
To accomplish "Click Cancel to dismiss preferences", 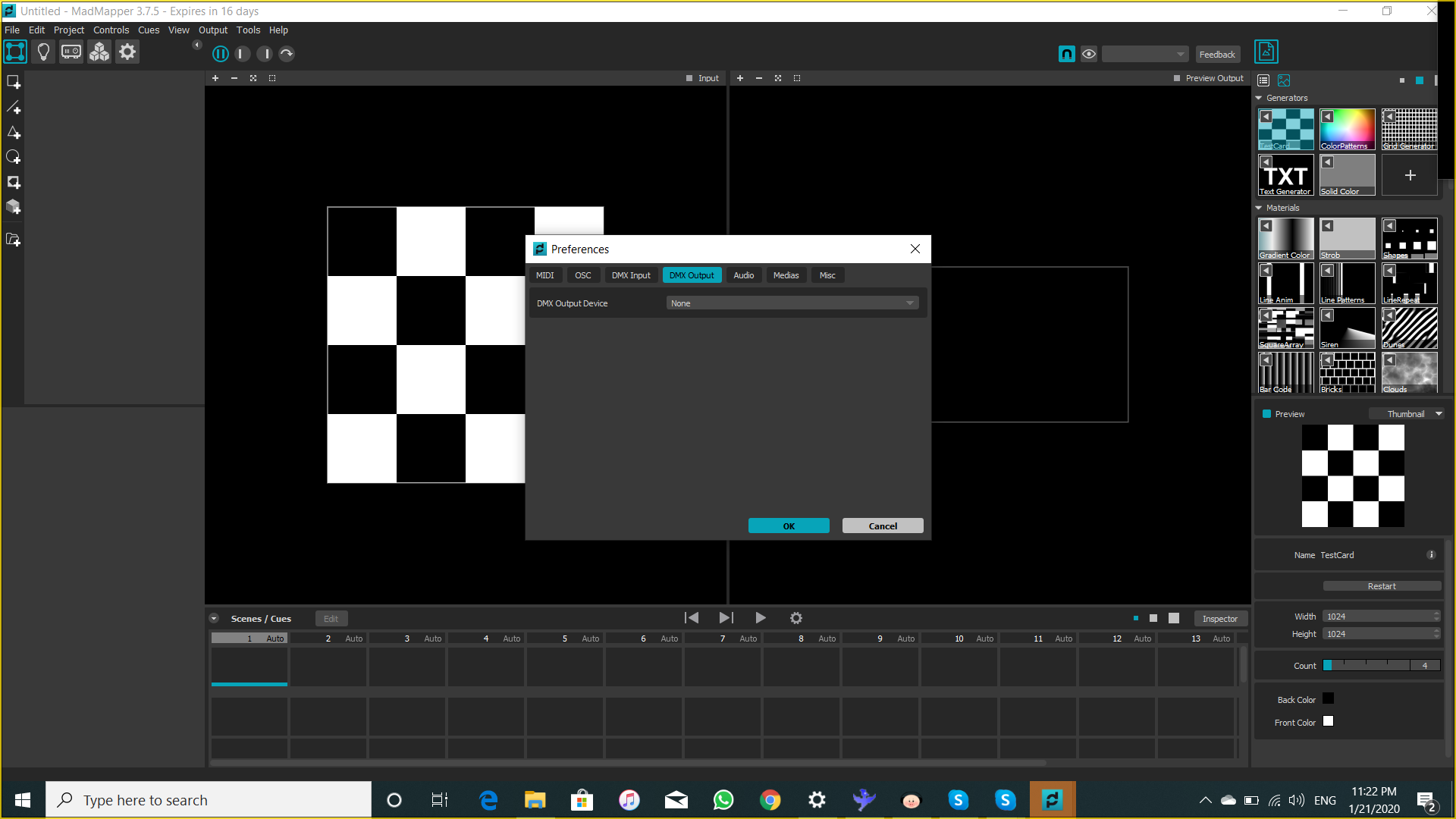I will pyautogui.click(x=881, y=525).
